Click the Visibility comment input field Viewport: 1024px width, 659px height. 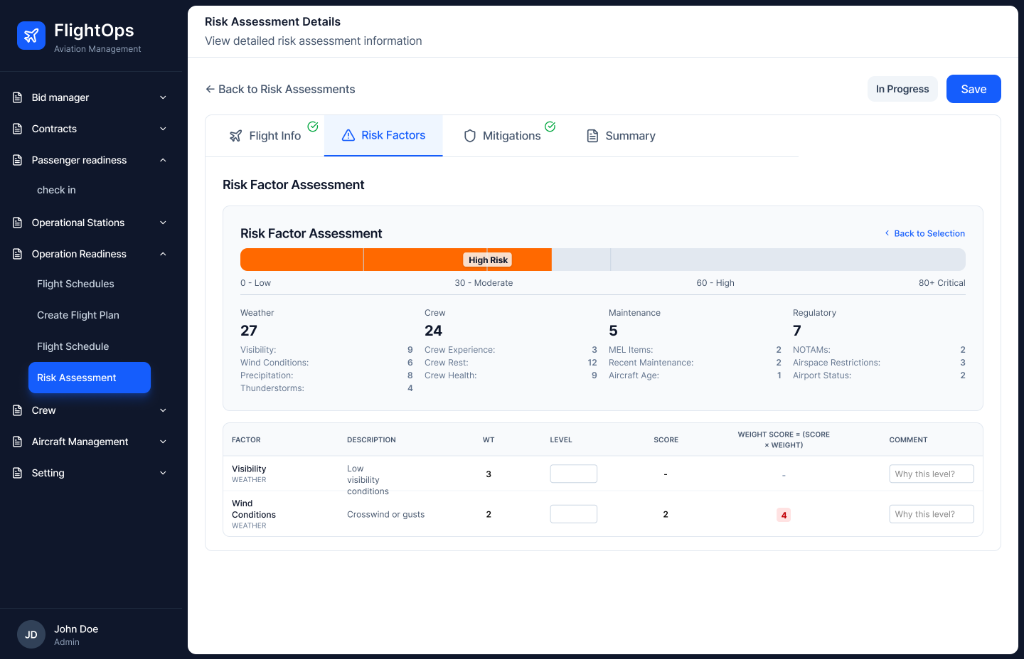click(931, 474)
